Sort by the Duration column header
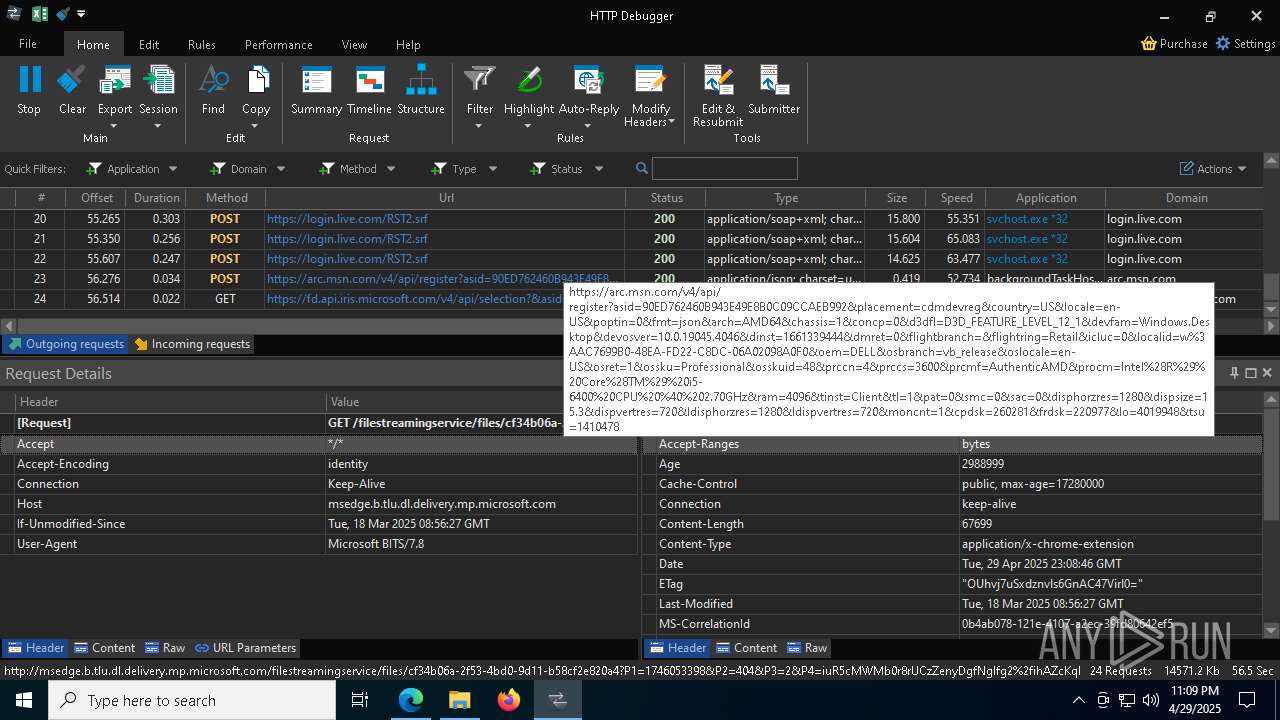This screenshot has height=720, width=1280. [157, 198]
